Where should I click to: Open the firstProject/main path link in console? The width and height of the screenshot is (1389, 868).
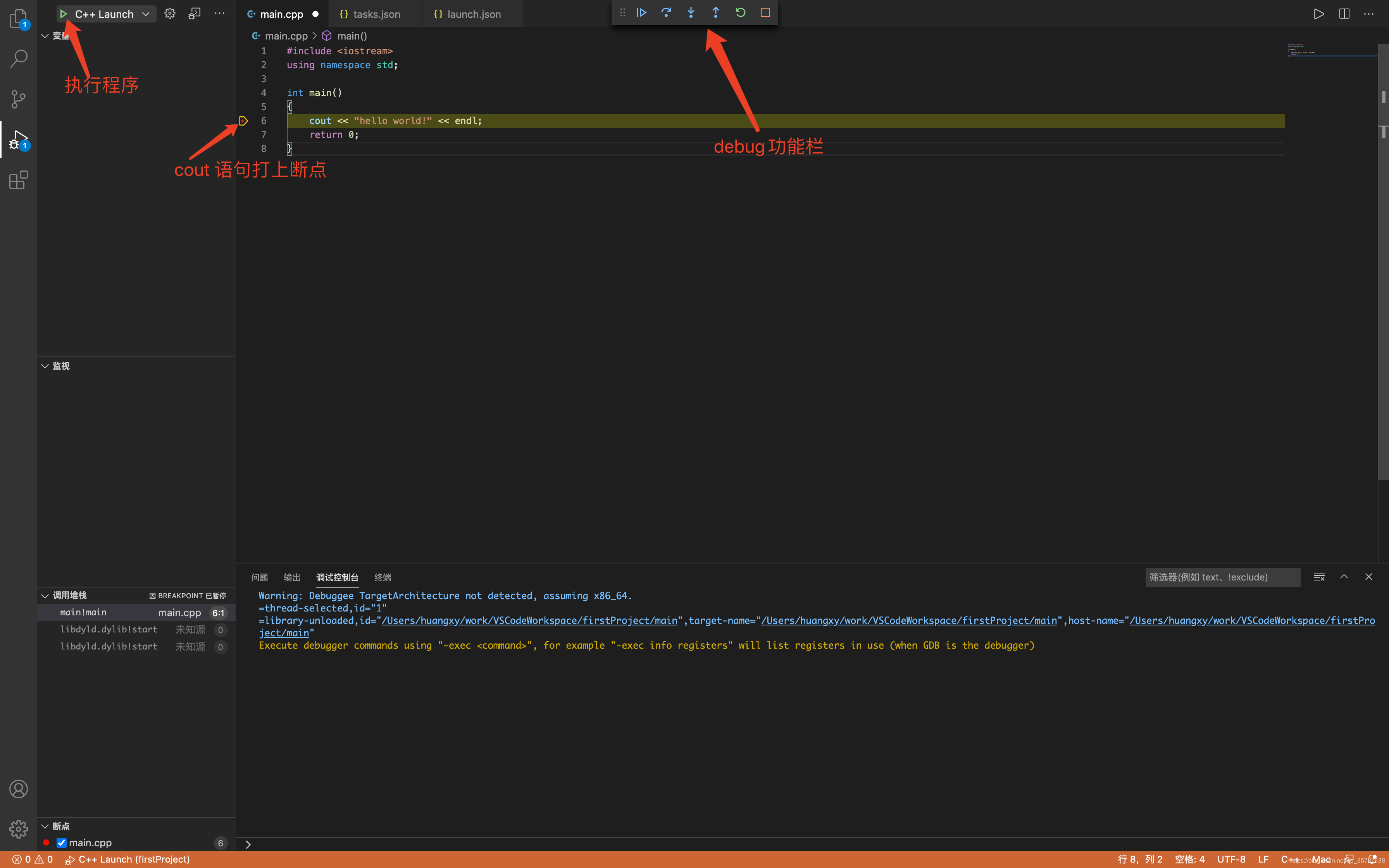[x=529, y=620]
